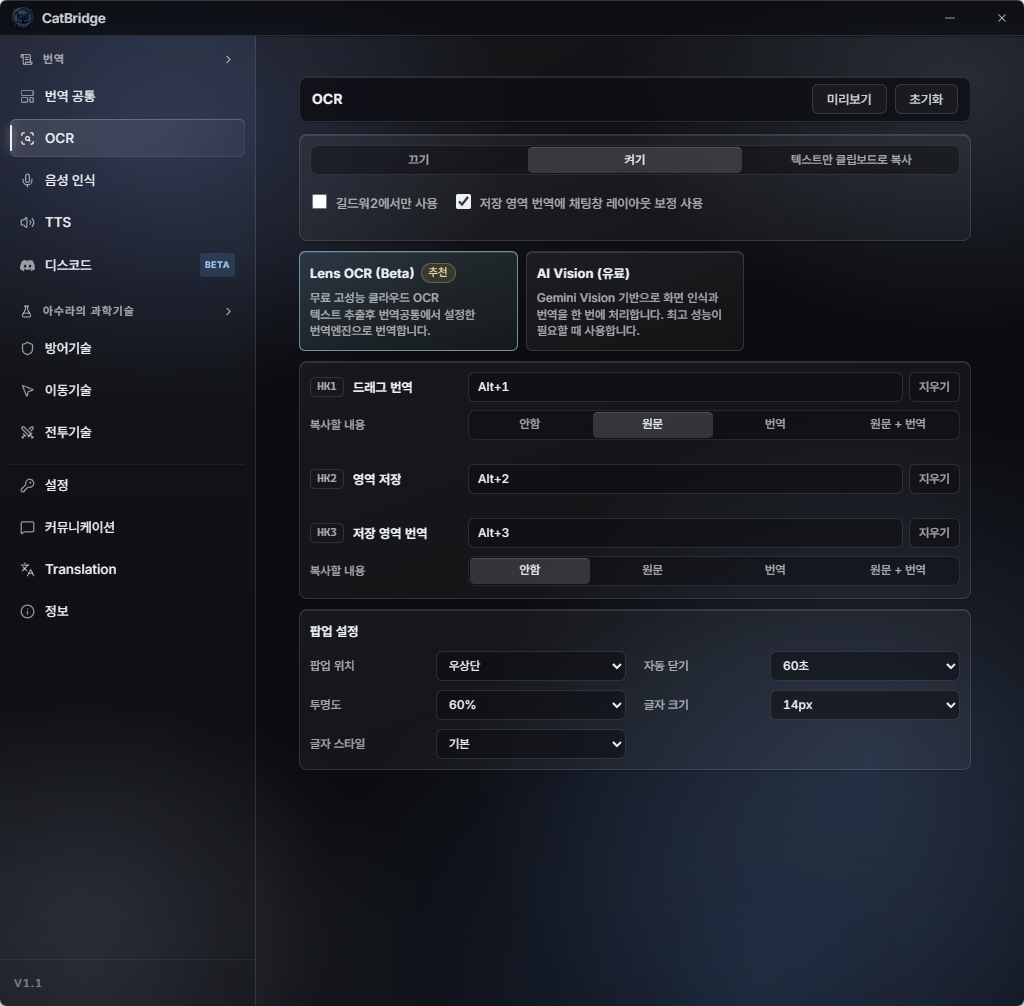Switch OCR mode to 켜기
The height and width of the screenshot is (1006, 1024).
tap(635, 160)
